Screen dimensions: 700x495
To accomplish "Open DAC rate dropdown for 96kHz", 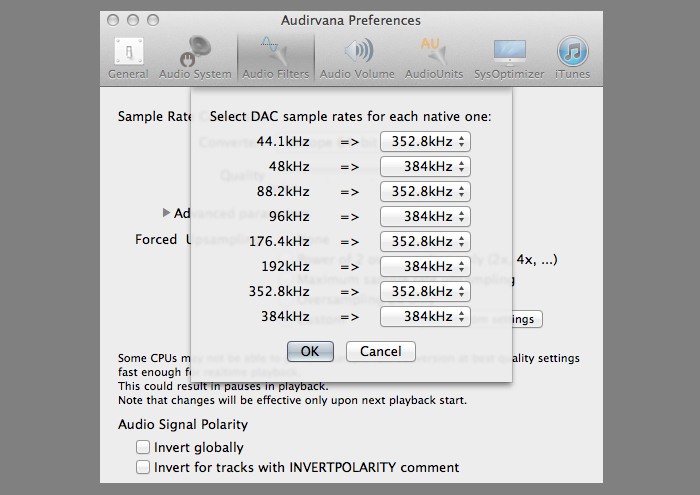I will coord(425,216).
